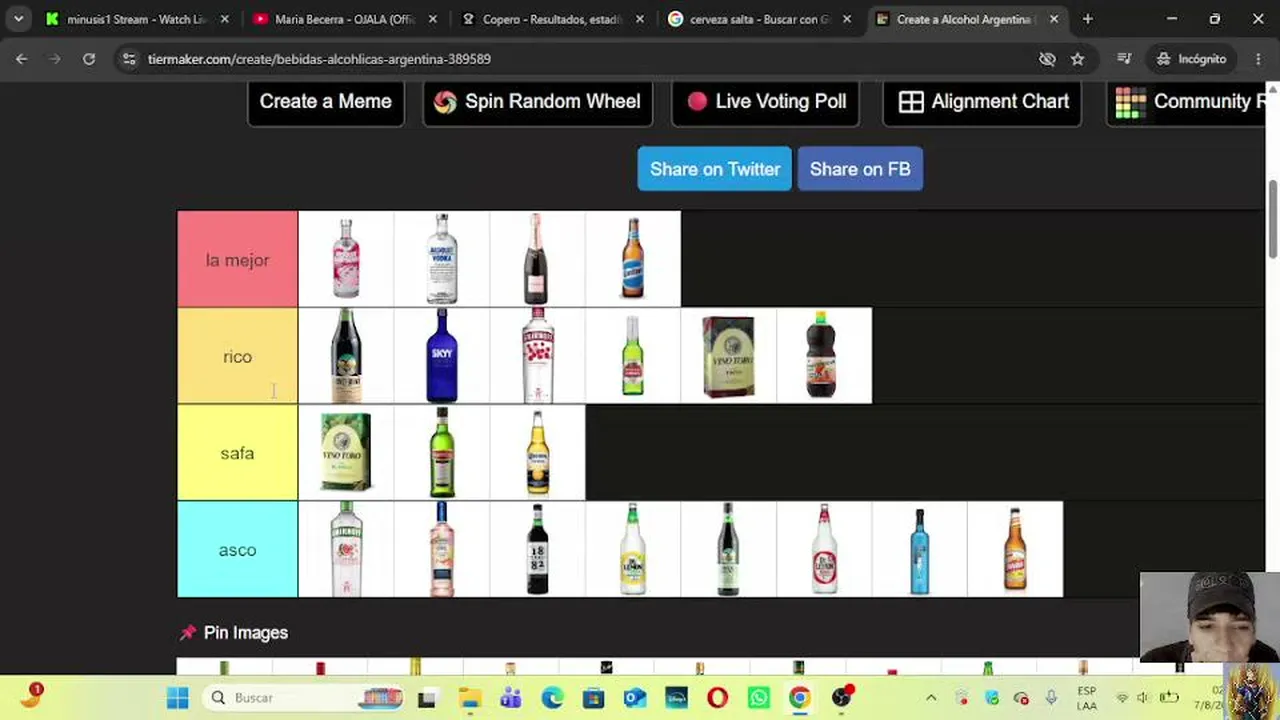Open Opera browser from the taskbar
The height and width of the screenshot is (720, 1280).
(717, 698)
